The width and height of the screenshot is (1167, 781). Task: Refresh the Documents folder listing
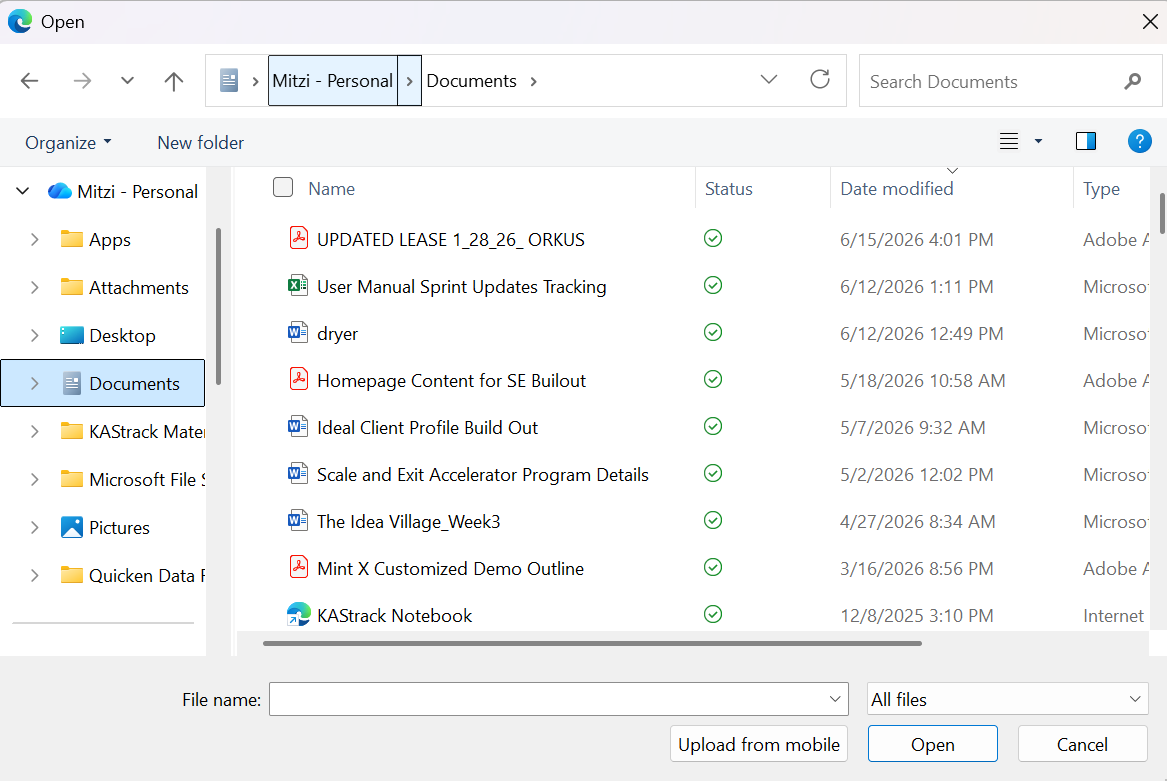tap(819, 80)
